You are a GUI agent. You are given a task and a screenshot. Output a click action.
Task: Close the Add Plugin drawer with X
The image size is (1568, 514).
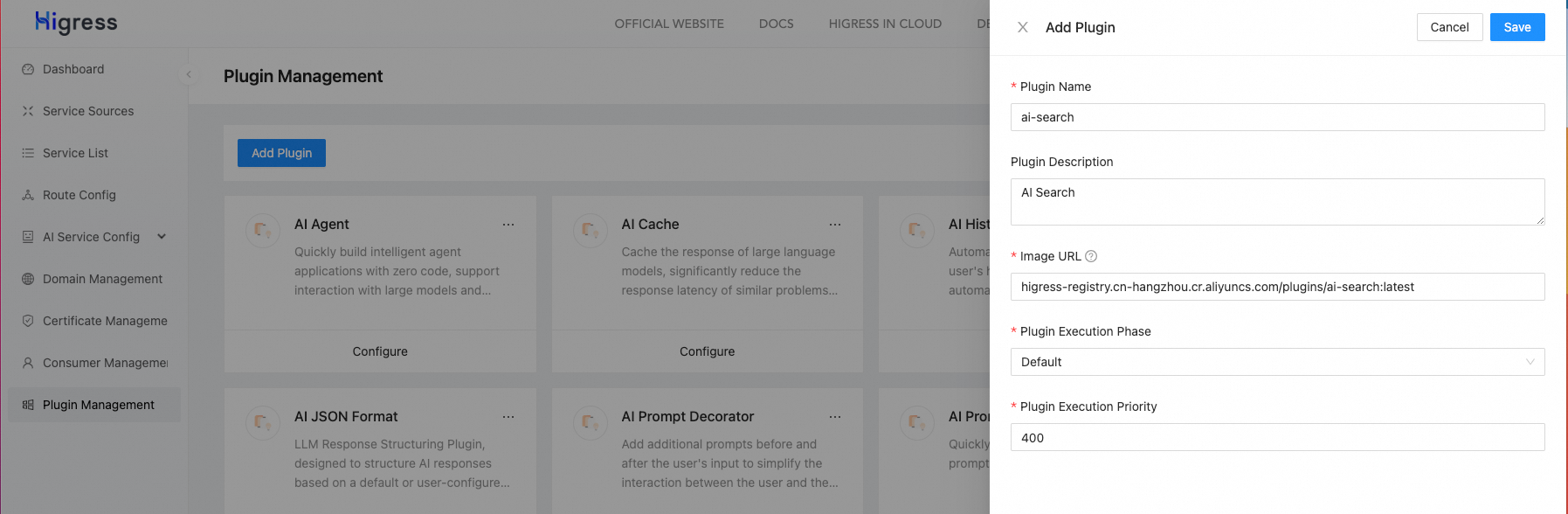coord(1022,27)
